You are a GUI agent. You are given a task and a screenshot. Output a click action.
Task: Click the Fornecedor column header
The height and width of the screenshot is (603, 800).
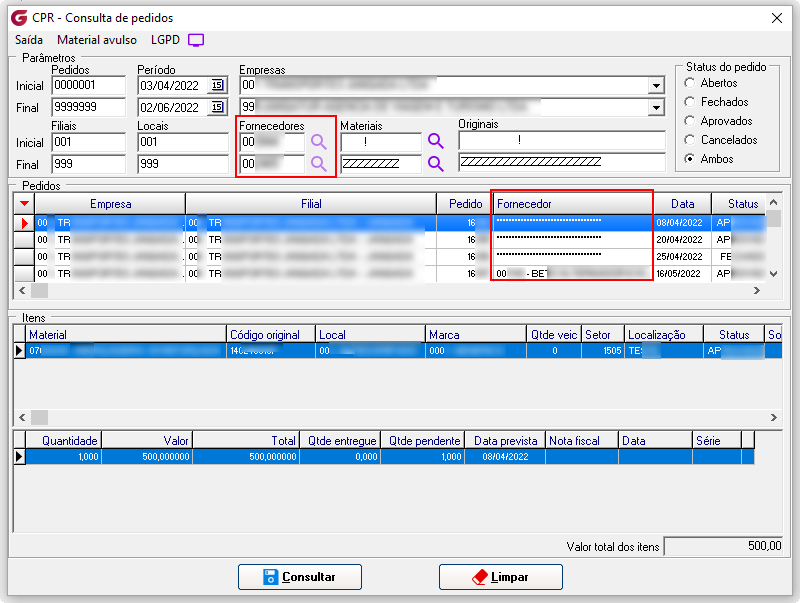pyautogui.click(x=571, y=204)
